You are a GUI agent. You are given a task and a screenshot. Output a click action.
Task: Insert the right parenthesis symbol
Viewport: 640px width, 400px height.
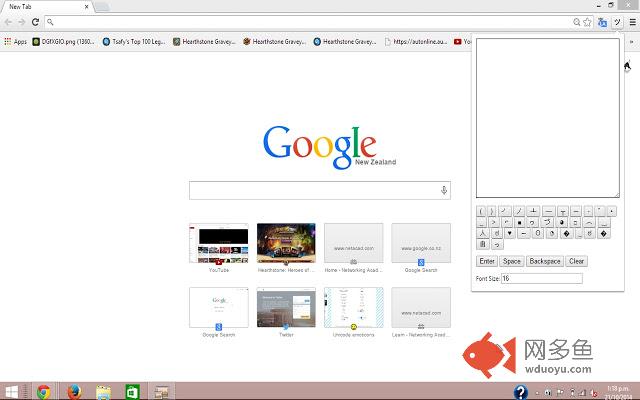click(x=491, y=211)
